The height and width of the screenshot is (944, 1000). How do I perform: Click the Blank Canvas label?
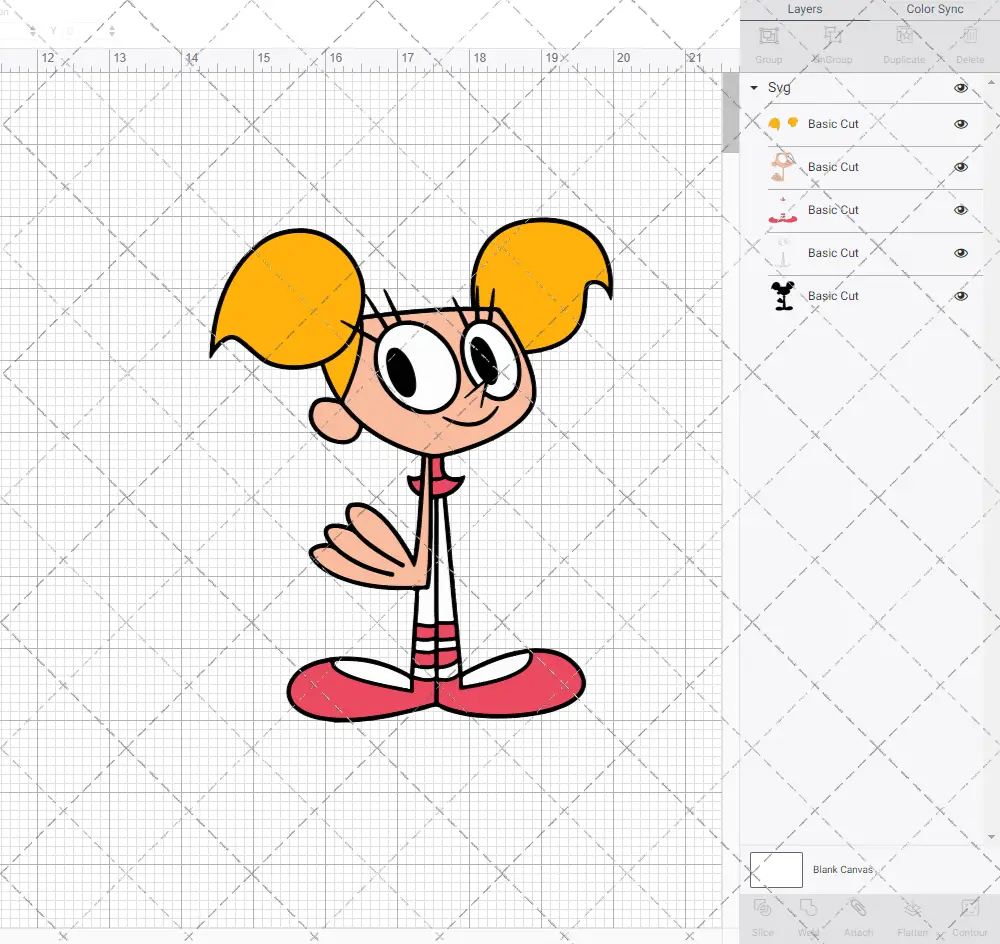click(x=842, y=869)
